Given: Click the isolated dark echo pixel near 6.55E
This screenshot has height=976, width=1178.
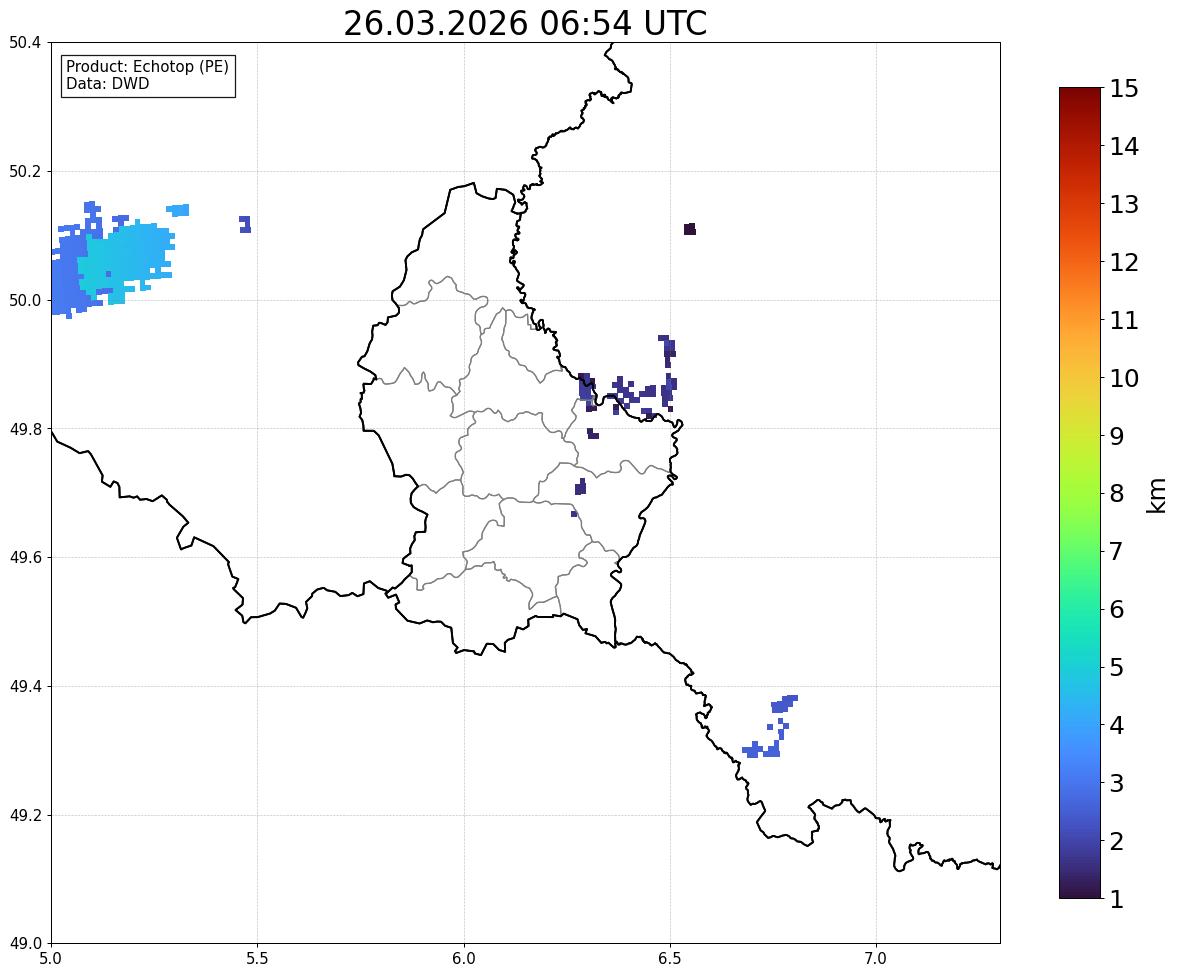Looking at the screenshot, I should coord(690,229).
